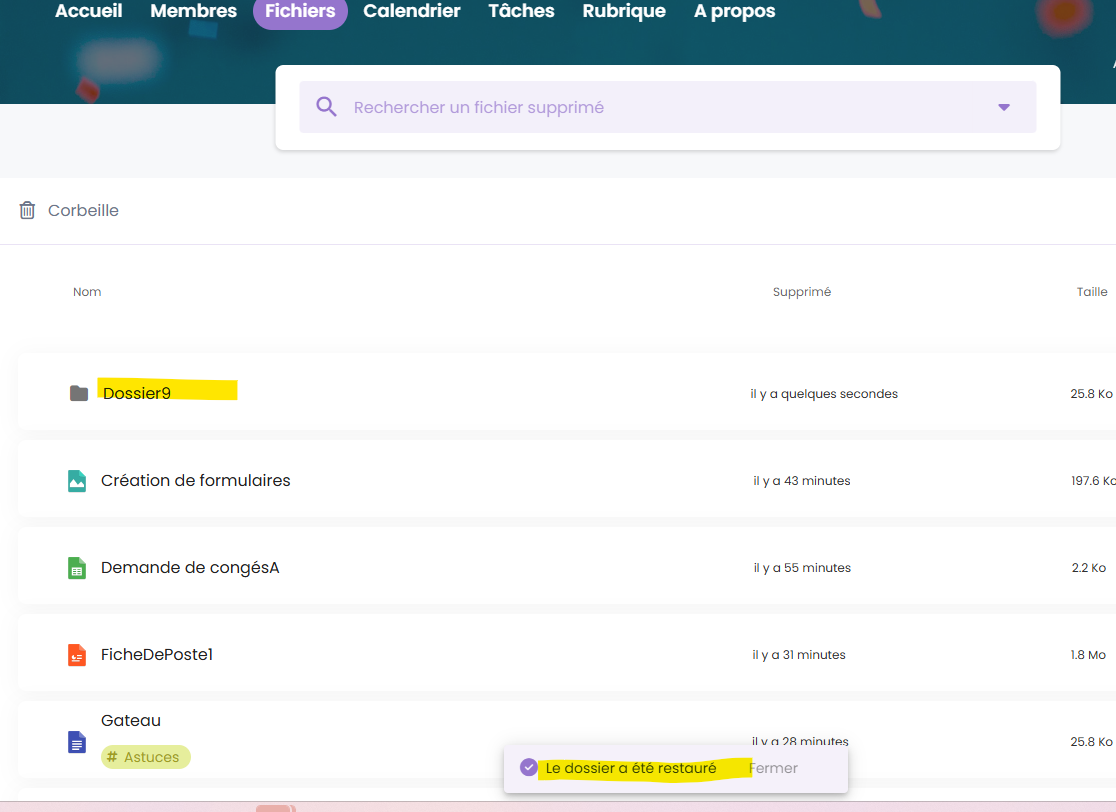Click the Création de formulaires image icon
Screen dimensions: 1116x812
[77, 481]
